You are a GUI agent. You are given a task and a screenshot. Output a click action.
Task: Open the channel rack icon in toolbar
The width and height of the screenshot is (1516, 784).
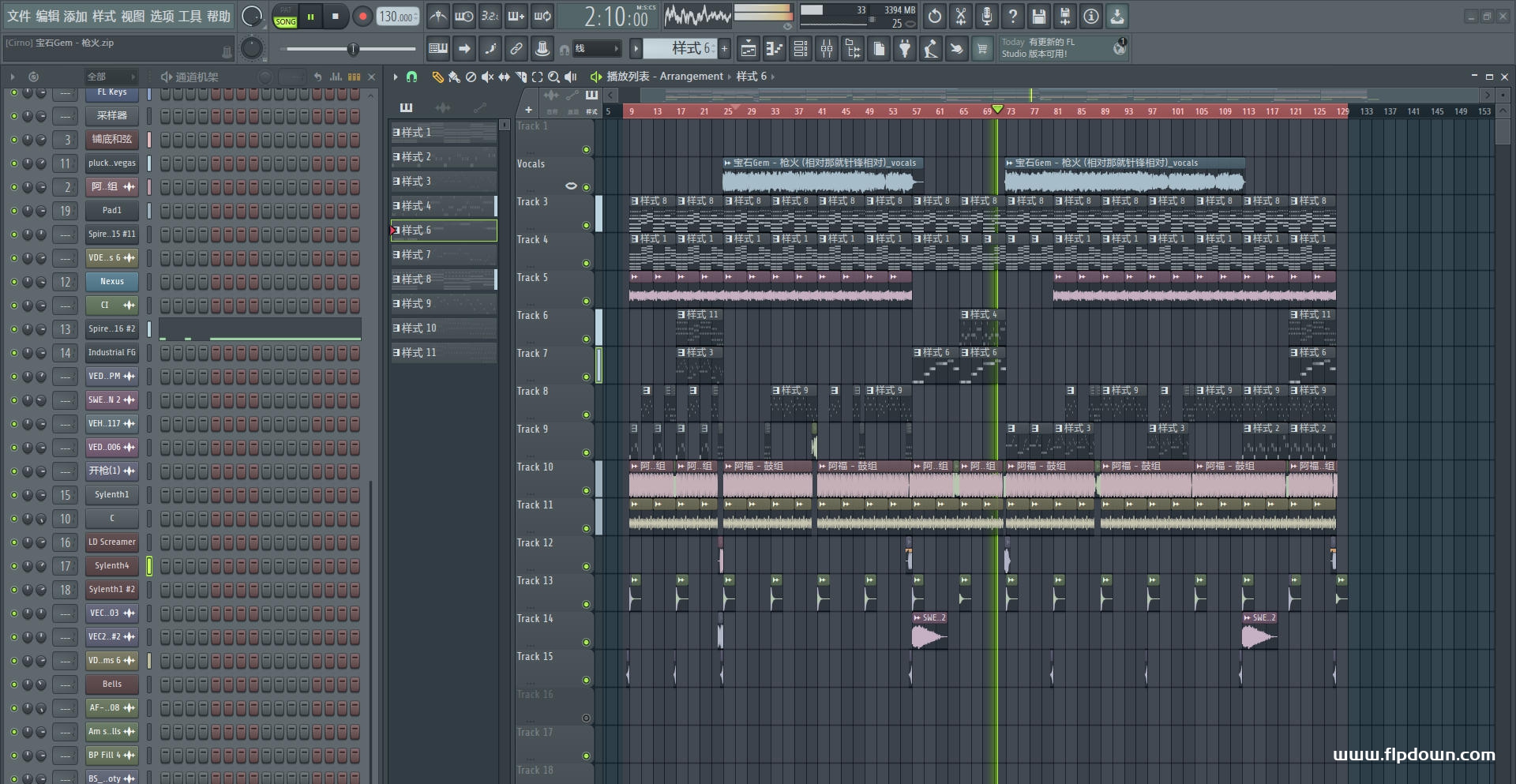pos(801,49)
